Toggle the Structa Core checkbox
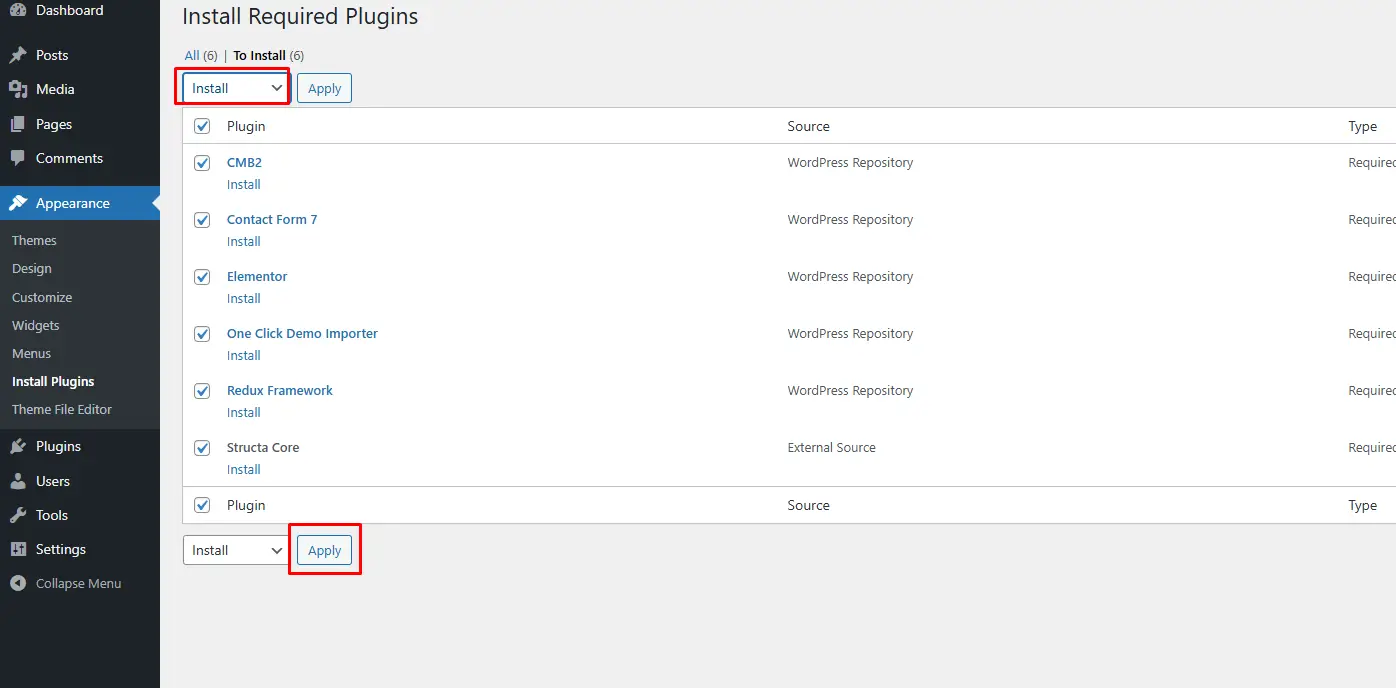 (202, 448)
